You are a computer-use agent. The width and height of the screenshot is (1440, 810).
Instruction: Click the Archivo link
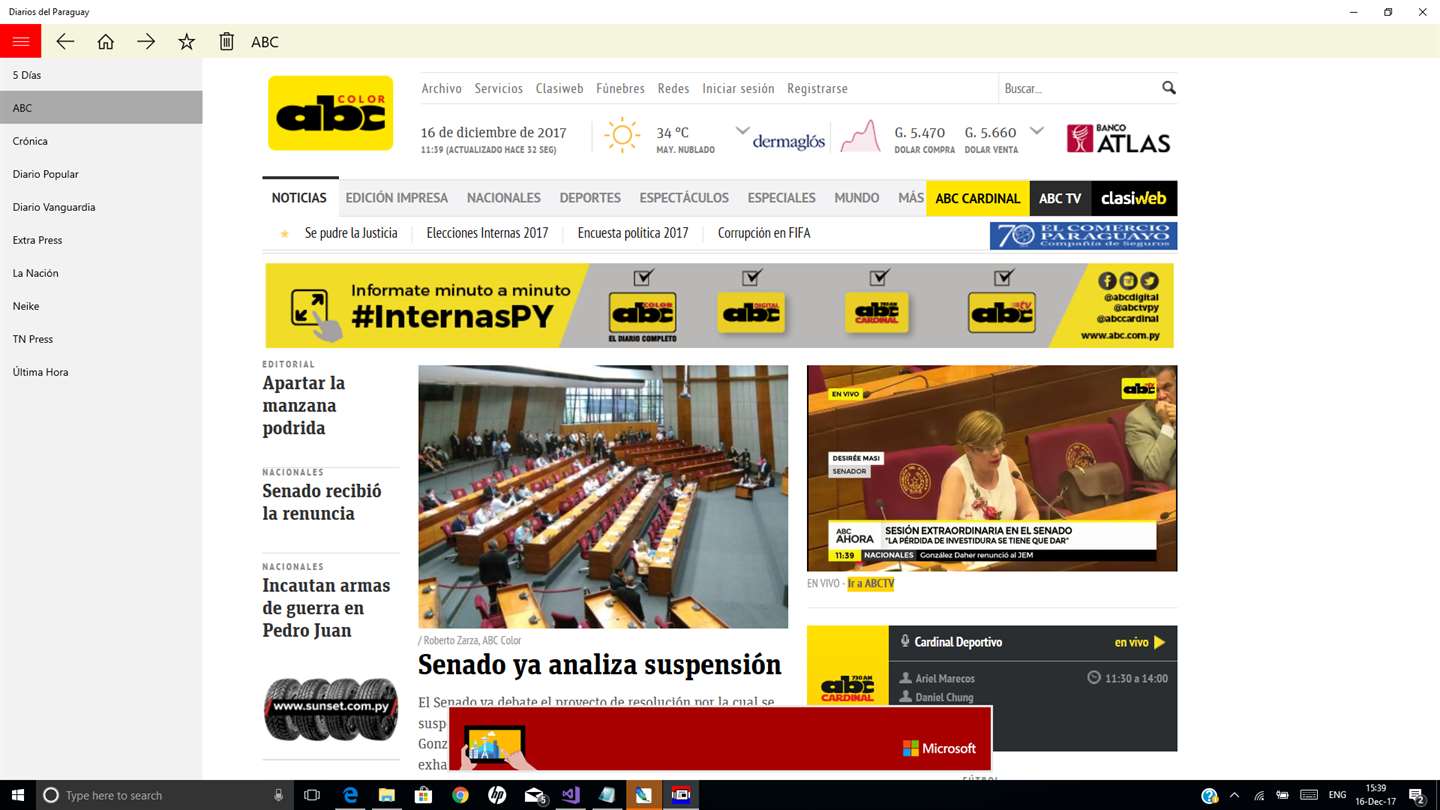coord(441,88)
